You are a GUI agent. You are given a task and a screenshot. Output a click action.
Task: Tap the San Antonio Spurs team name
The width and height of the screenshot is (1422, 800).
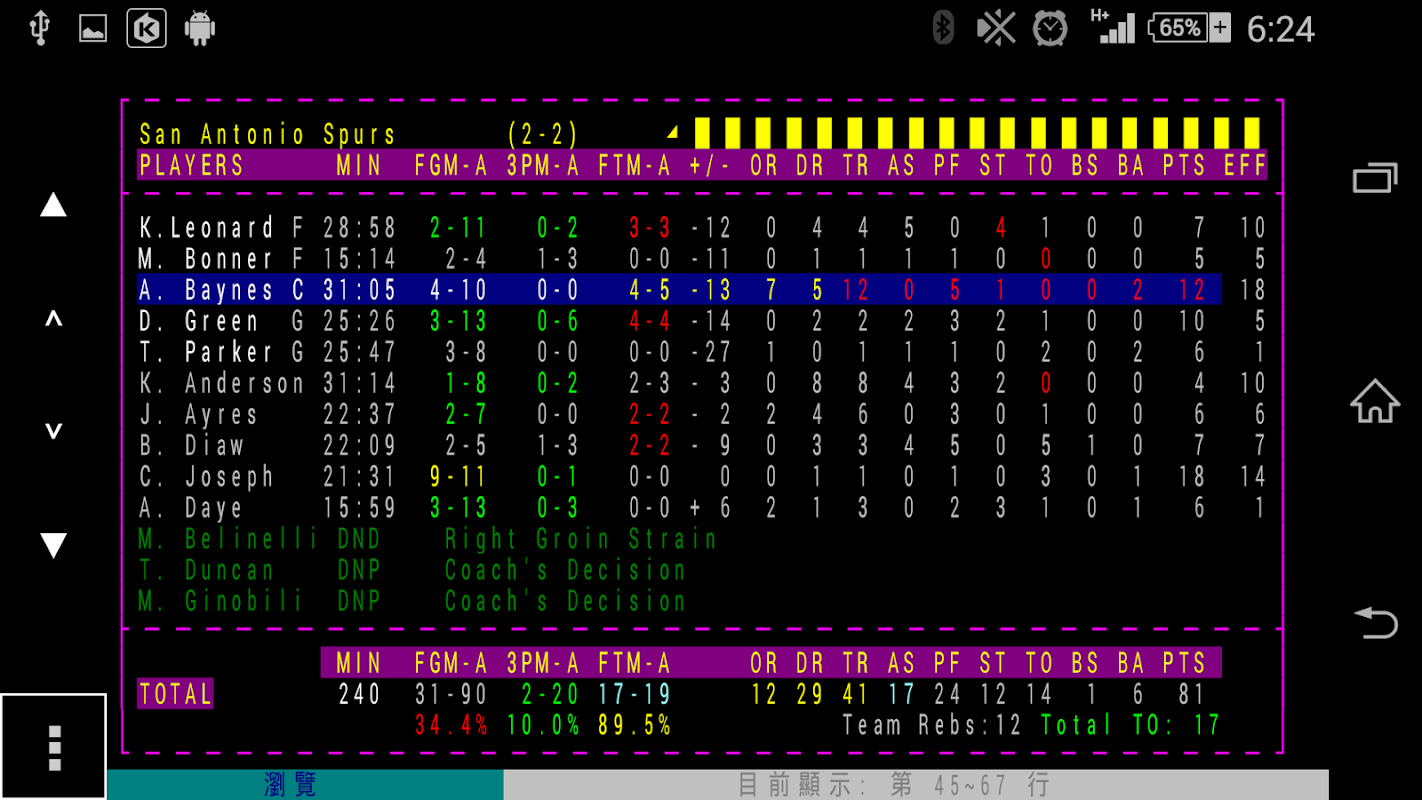[267, 134]
